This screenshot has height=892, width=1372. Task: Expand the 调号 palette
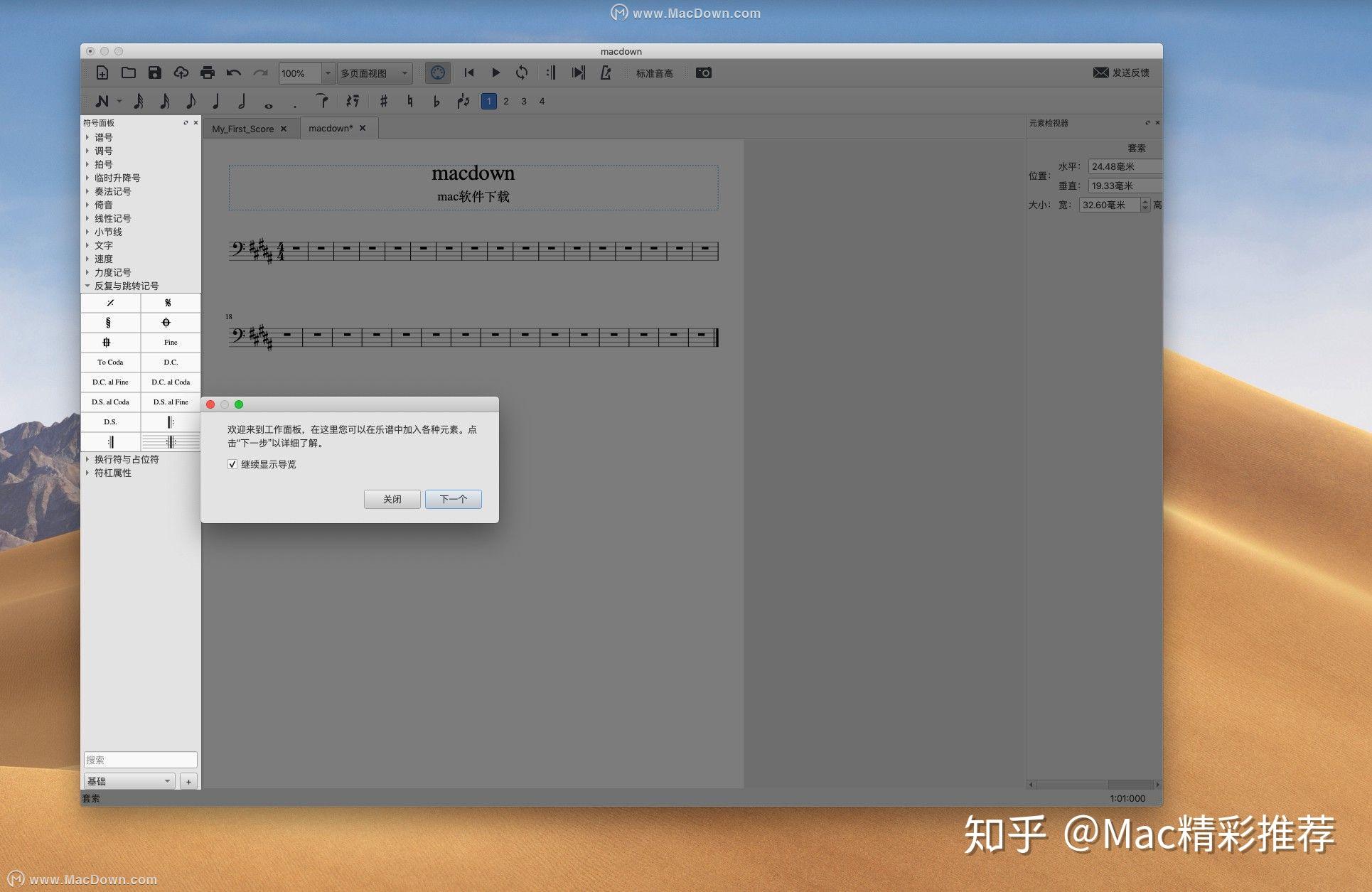[87, 151]
